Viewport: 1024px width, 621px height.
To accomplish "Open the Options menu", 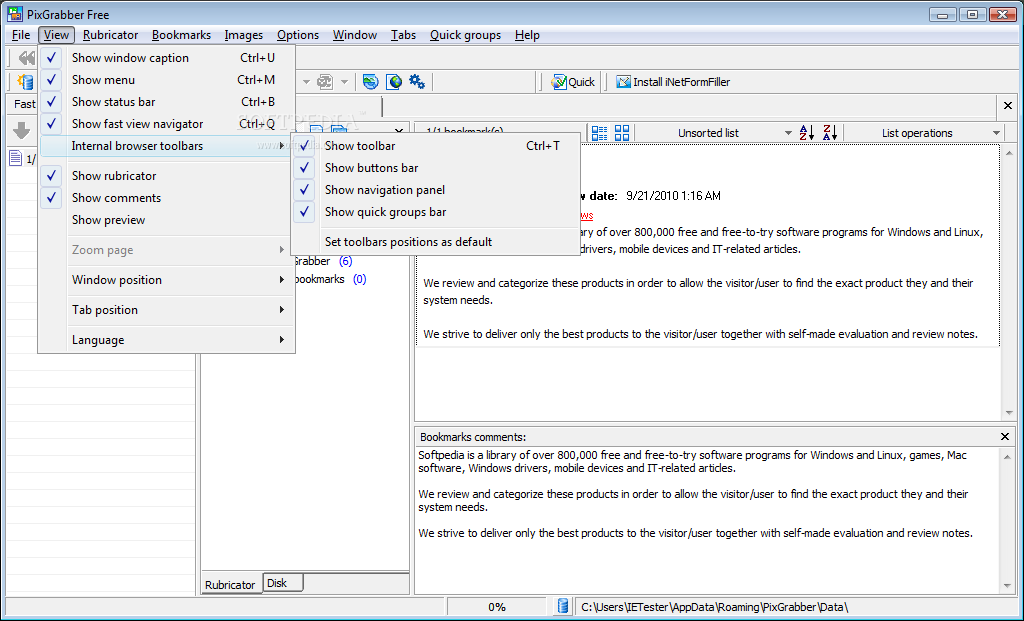I will click(x=298, y=35).
